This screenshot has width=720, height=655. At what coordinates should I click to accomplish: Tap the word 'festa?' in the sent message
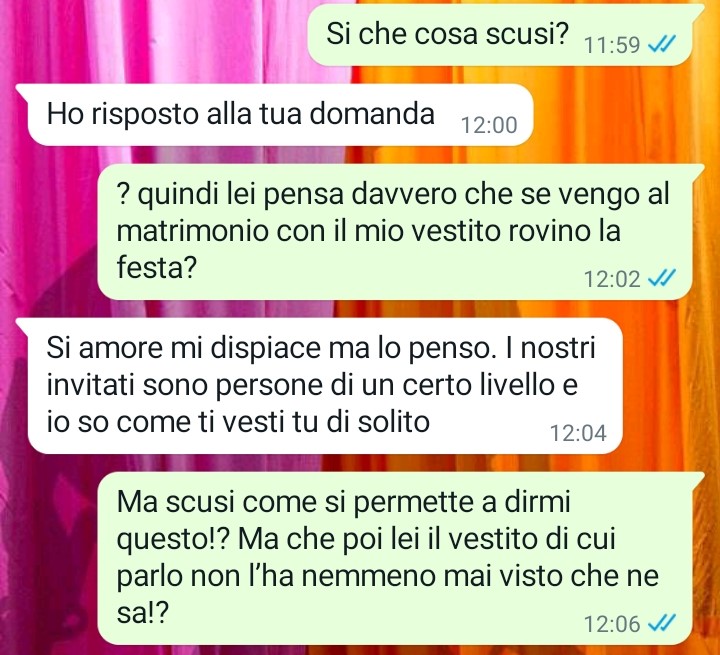pos(157,267)
